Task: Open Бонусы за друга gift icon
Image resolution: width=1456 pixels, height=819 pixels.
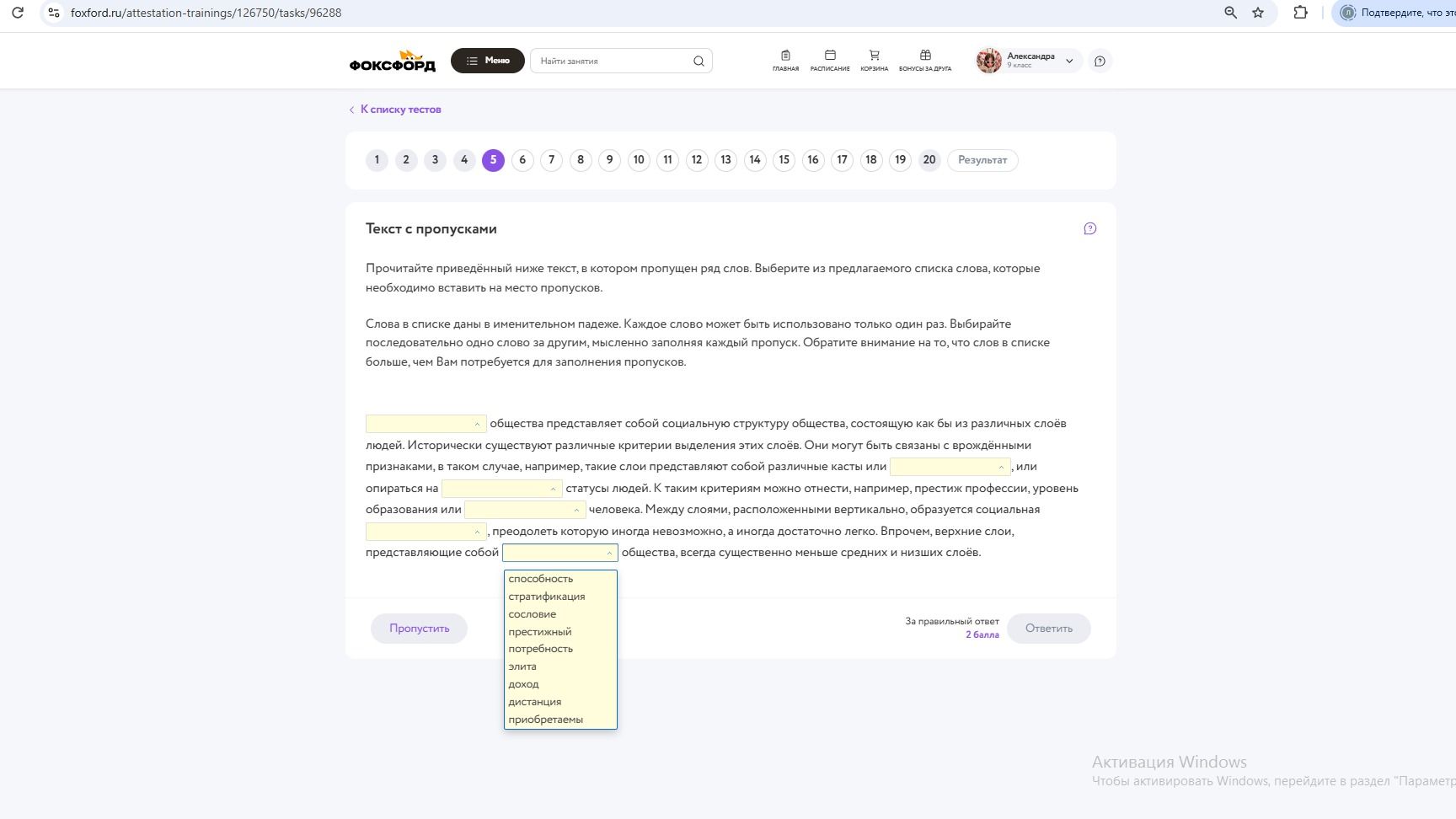Action: point(925,61)
